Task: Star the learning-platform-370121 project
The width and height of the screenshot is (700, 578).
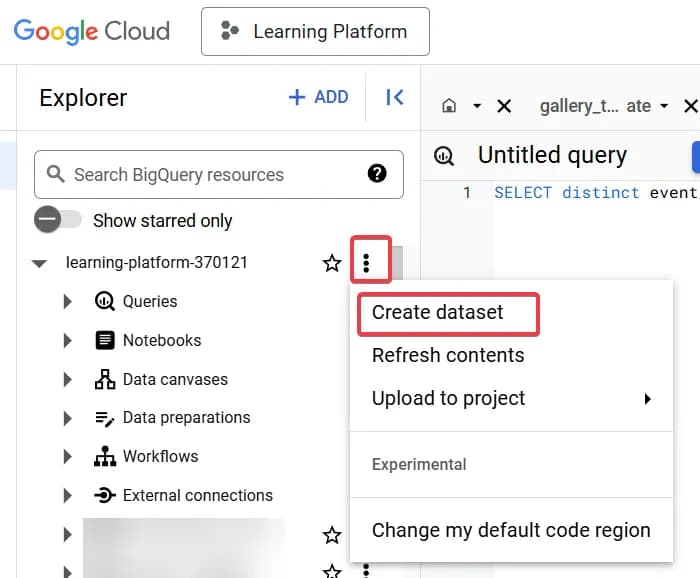Action: point(332,263)
